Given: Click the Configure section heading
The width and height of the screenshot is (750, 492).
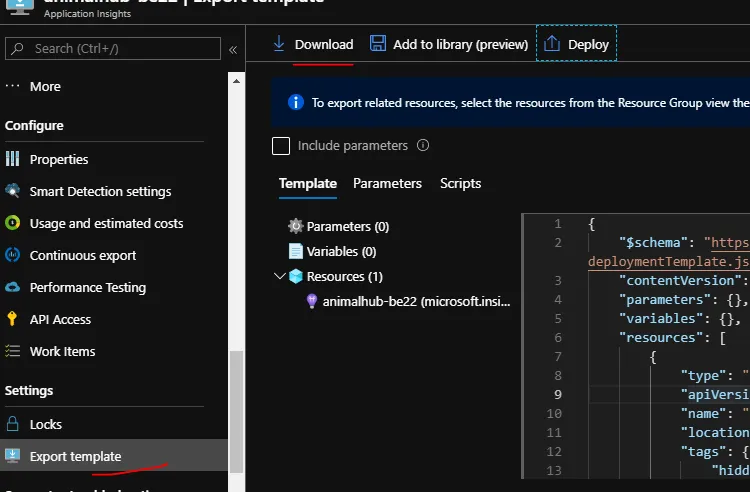Looking at the screenshot, I should [34, 126].
